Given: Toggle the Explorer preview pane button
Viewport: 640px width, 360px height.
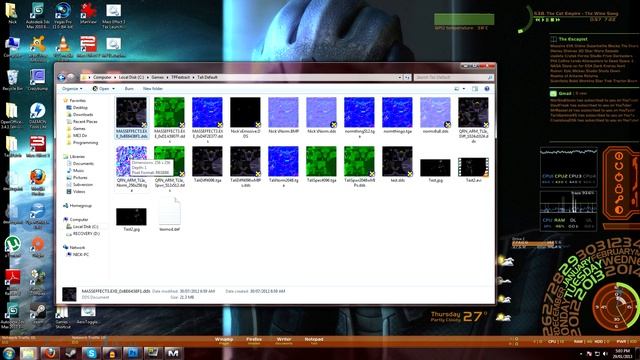Looking at the screenshot, I should [475, 89].
